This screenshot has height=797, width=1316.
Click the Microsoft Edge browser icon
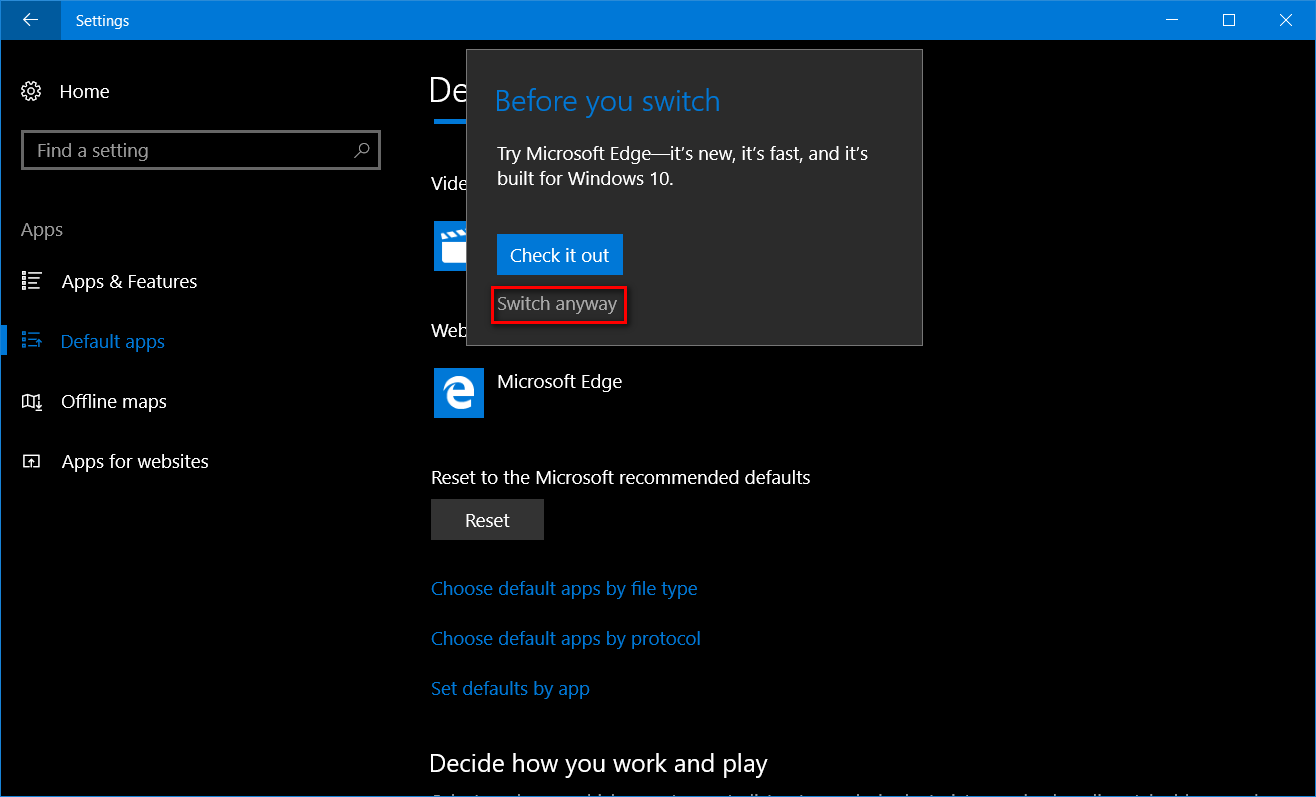tap(459, 392)
